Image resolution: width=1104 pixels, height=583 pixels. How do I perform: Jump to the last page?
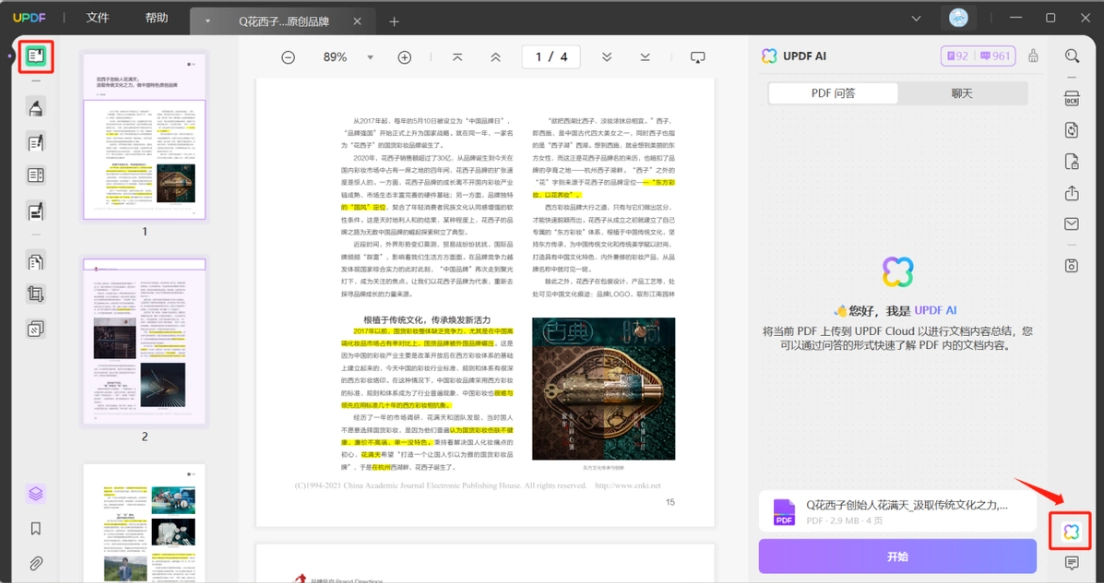coord(645,57)
